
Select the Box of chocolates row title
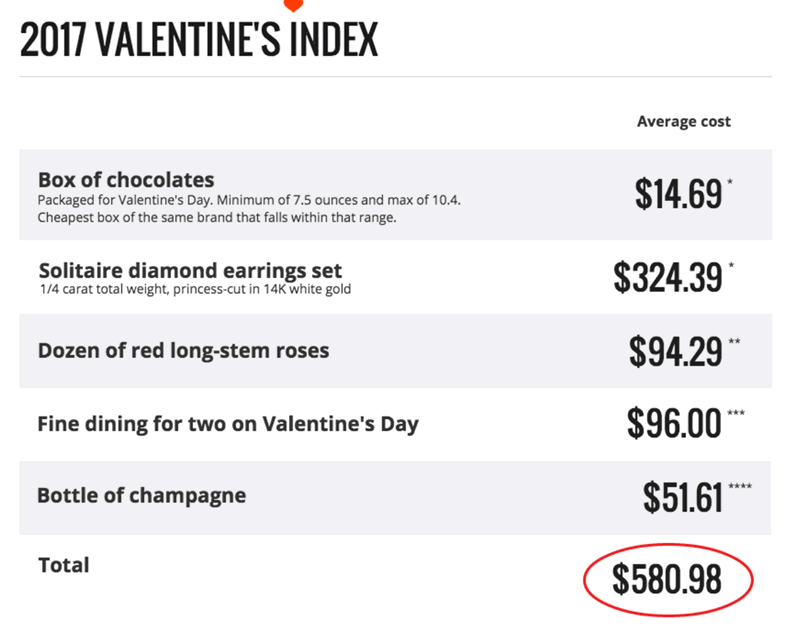[126, 180]
